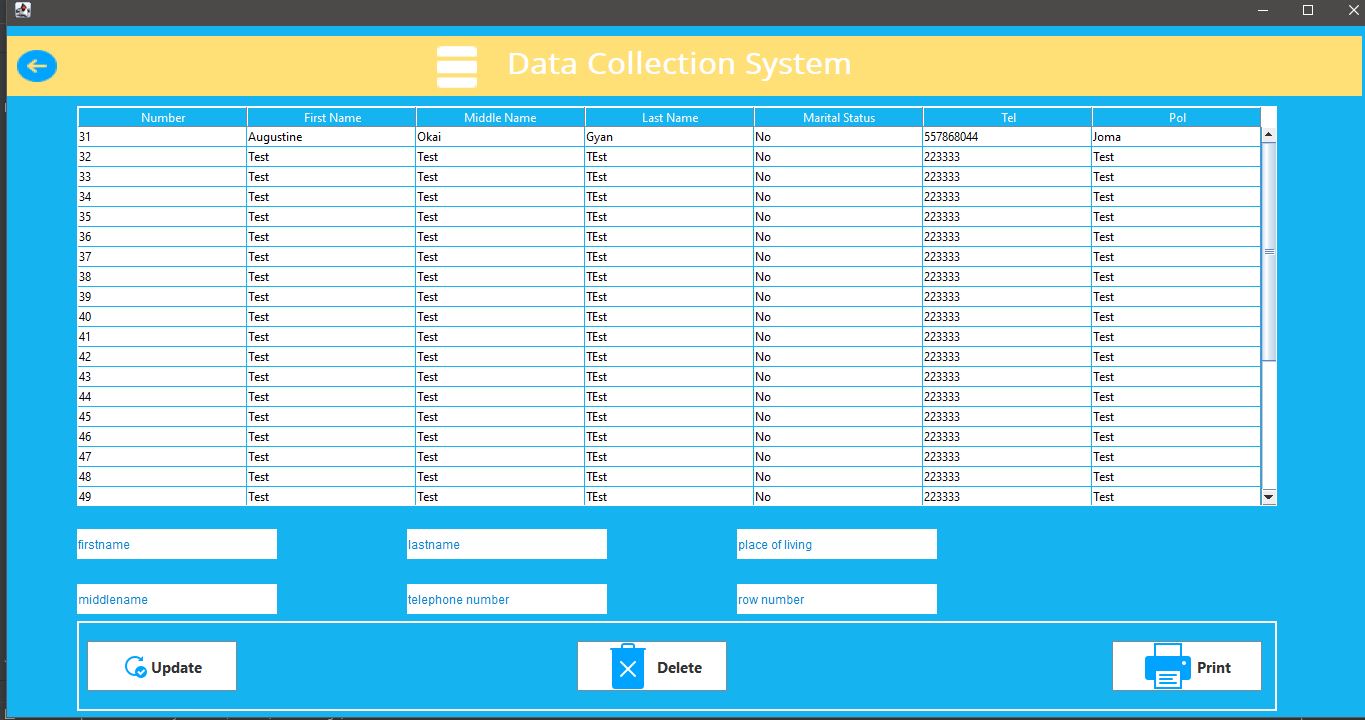Click the Marital Status column header
Viewport: 1365px width, 720px height.
(839, 117)
